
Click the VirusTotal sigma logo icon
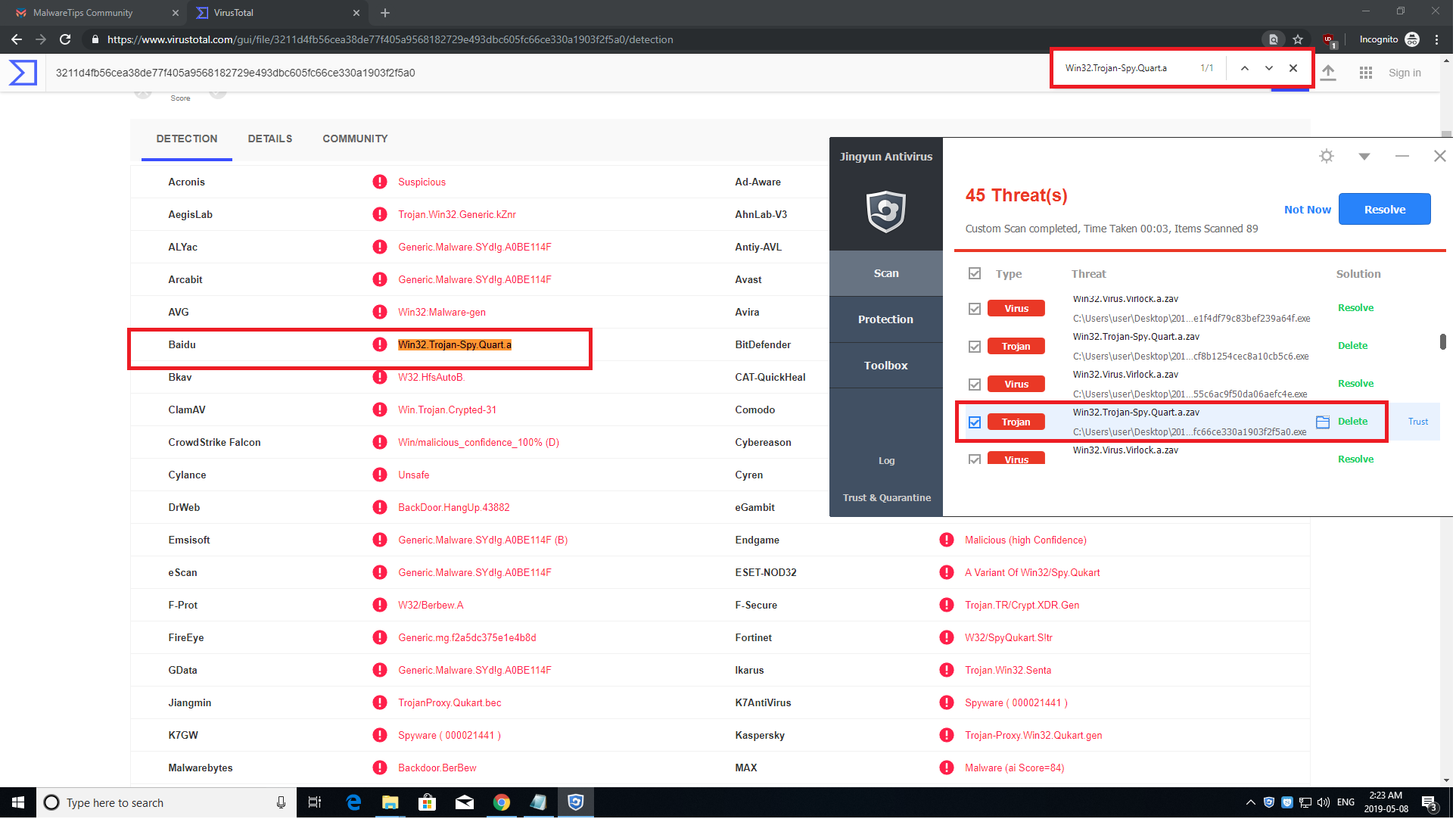tap(23, 73)
